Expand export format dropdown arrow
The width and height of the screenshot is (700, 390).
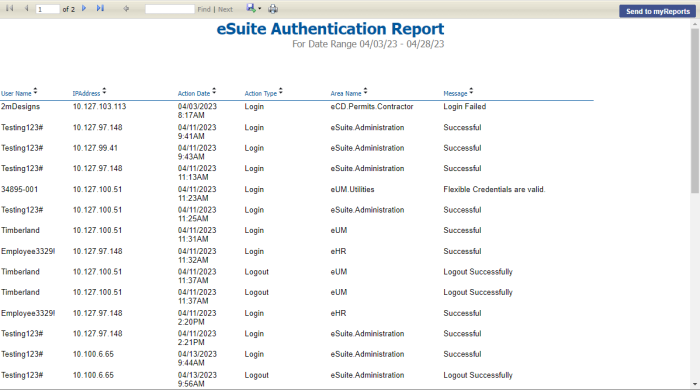[260, 8]
